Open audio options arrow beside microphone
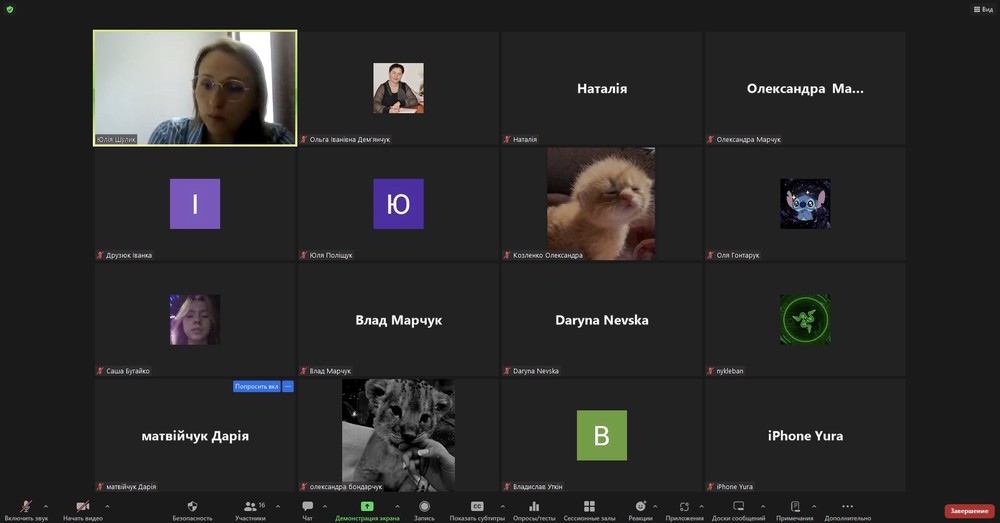The height and width of the screenshot is (523, 1000). [x=45, y=506]
